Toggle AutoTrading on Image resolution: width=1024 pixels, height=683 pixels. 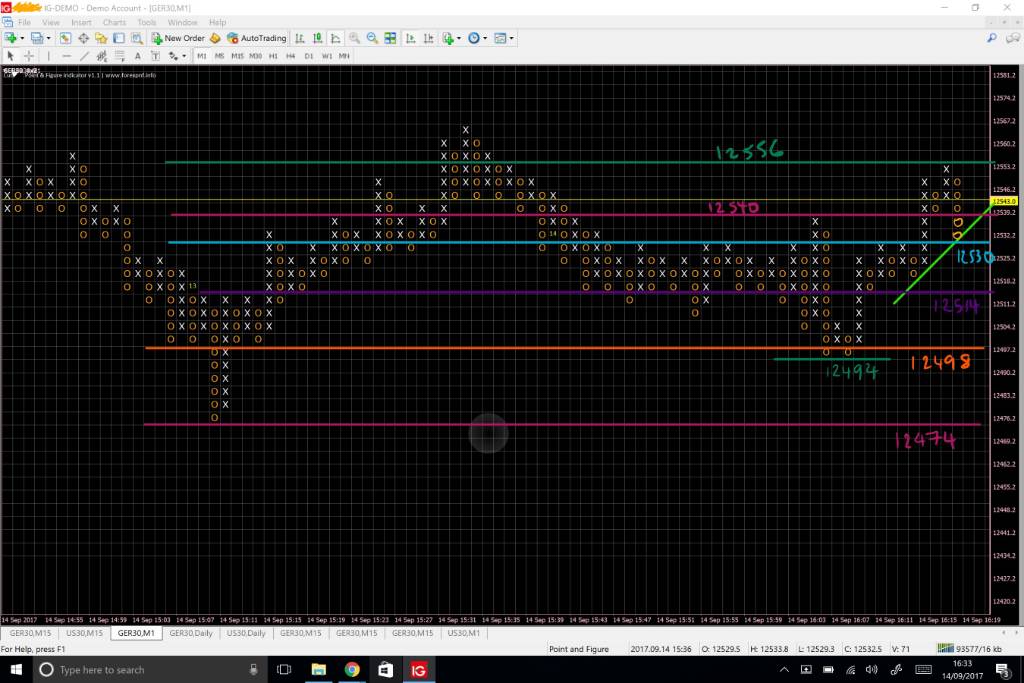[x=257, y=38]
